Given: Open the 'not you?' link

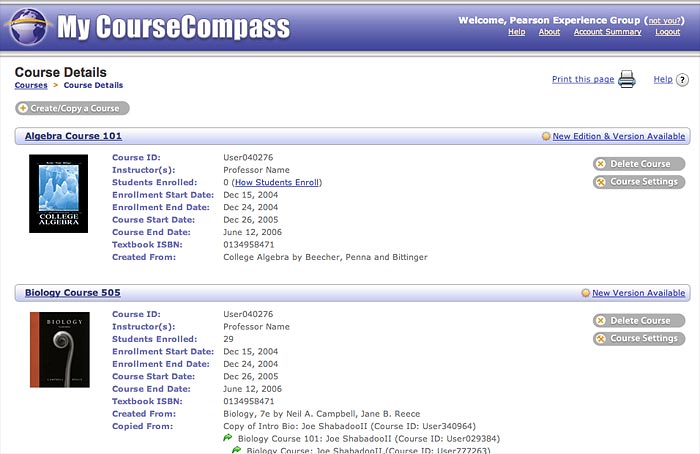Looking at the screenshot, I should click(x=664, y=21).
